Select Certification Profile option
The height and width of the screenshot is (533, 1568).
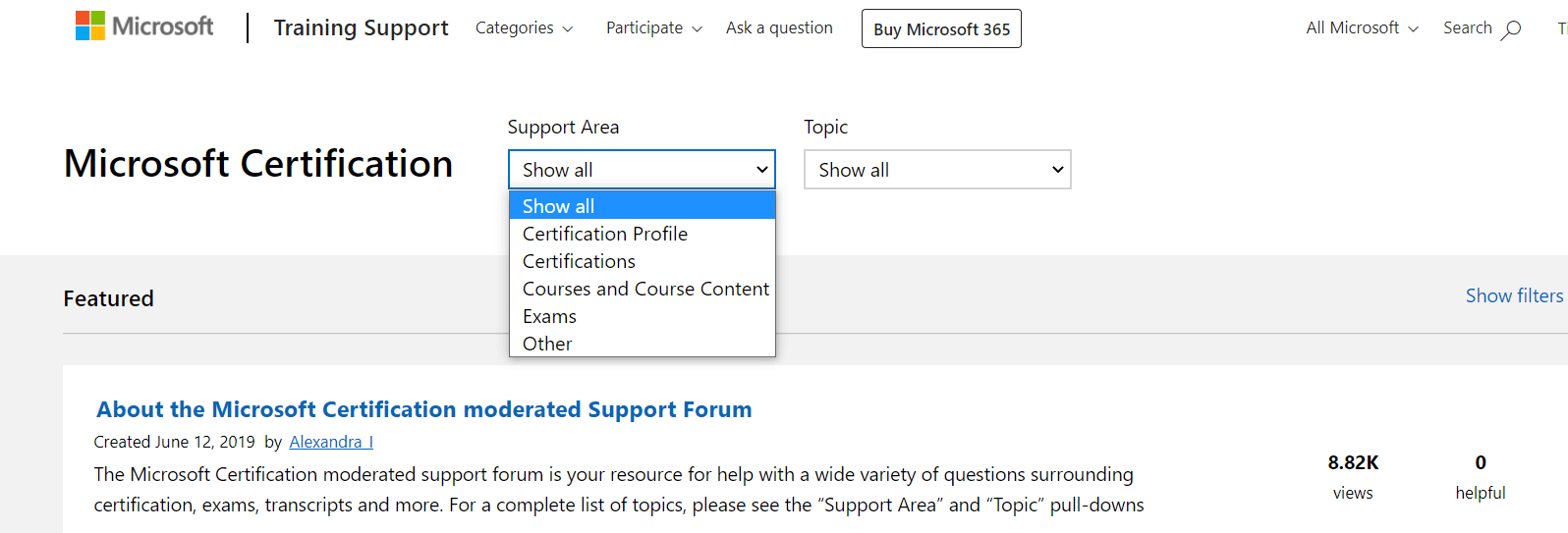(643, 234)
